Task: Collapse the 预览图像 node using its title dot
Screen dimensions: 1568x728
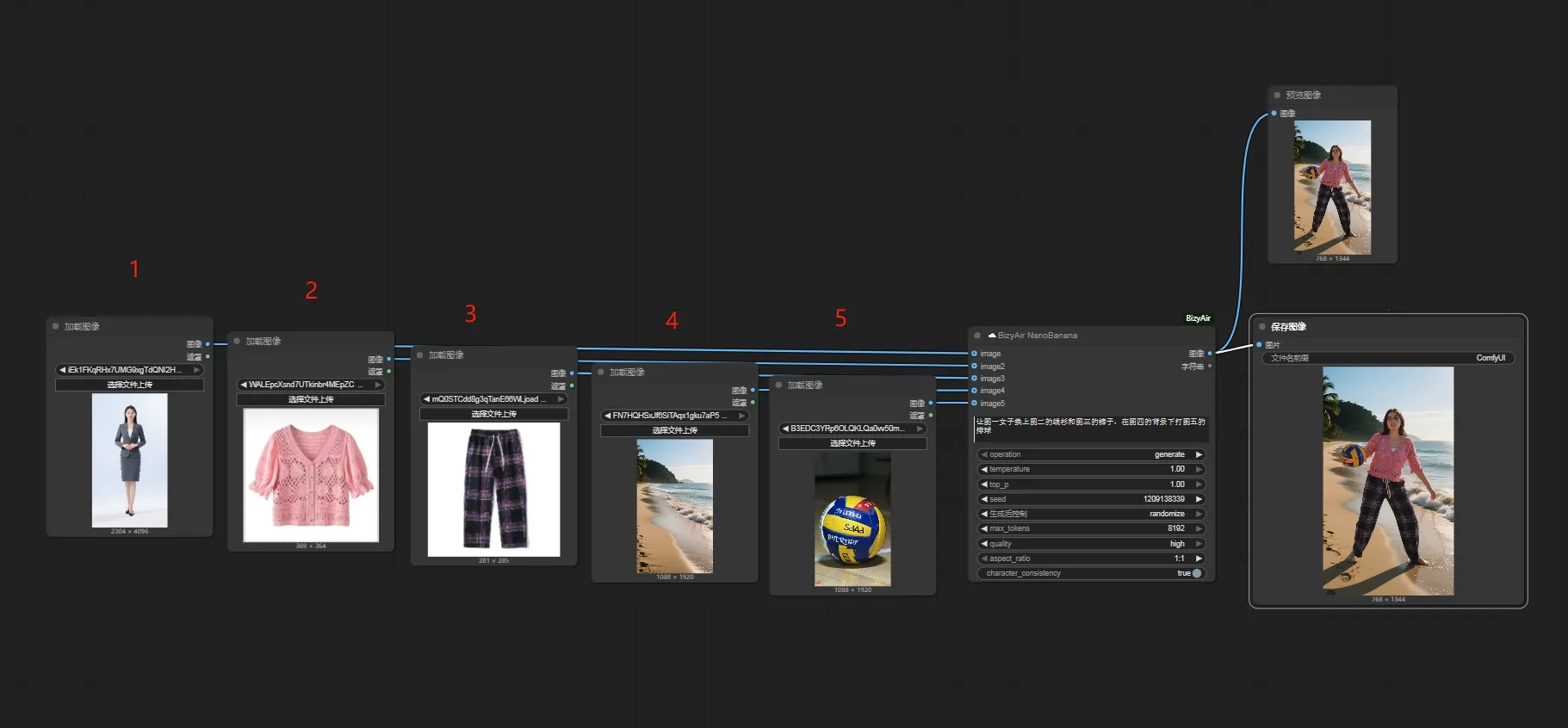Action: [x=1277, y=96]
